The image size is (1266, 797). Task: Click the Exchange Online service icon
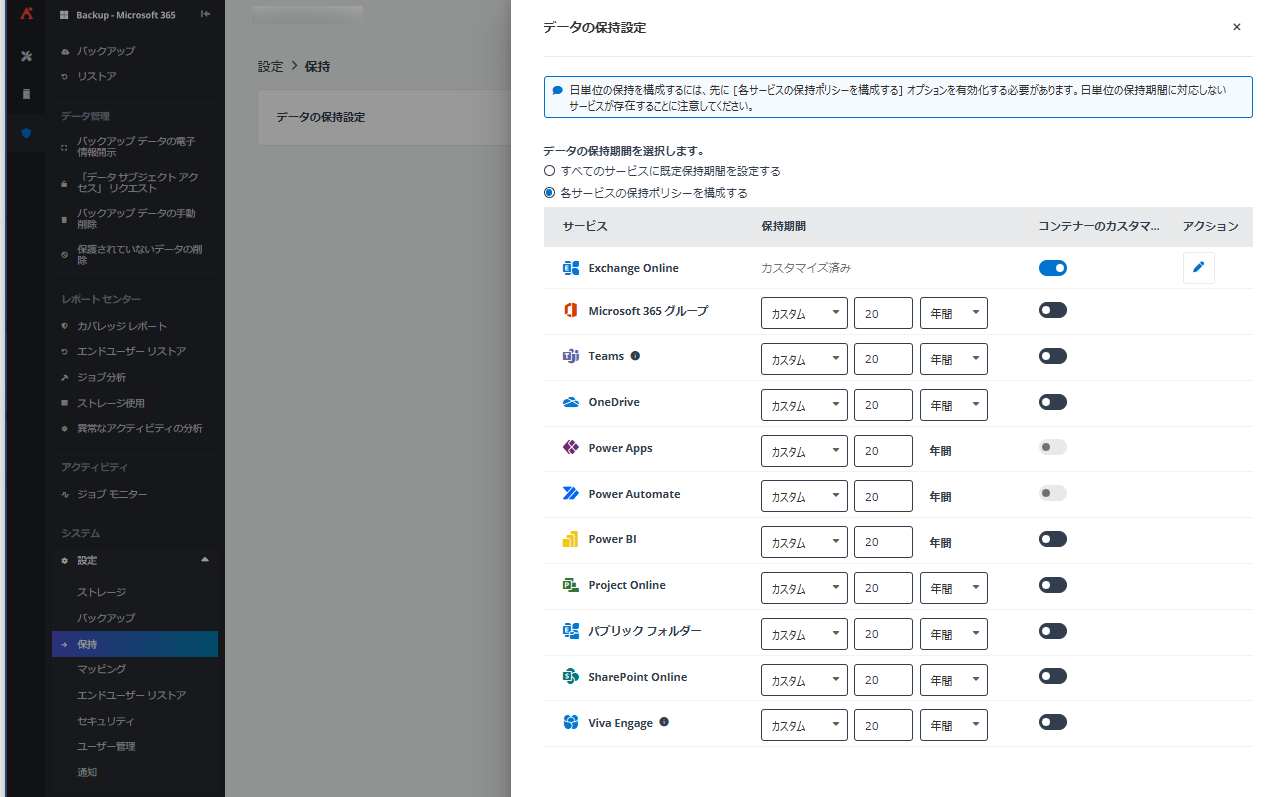click(571, 268)
